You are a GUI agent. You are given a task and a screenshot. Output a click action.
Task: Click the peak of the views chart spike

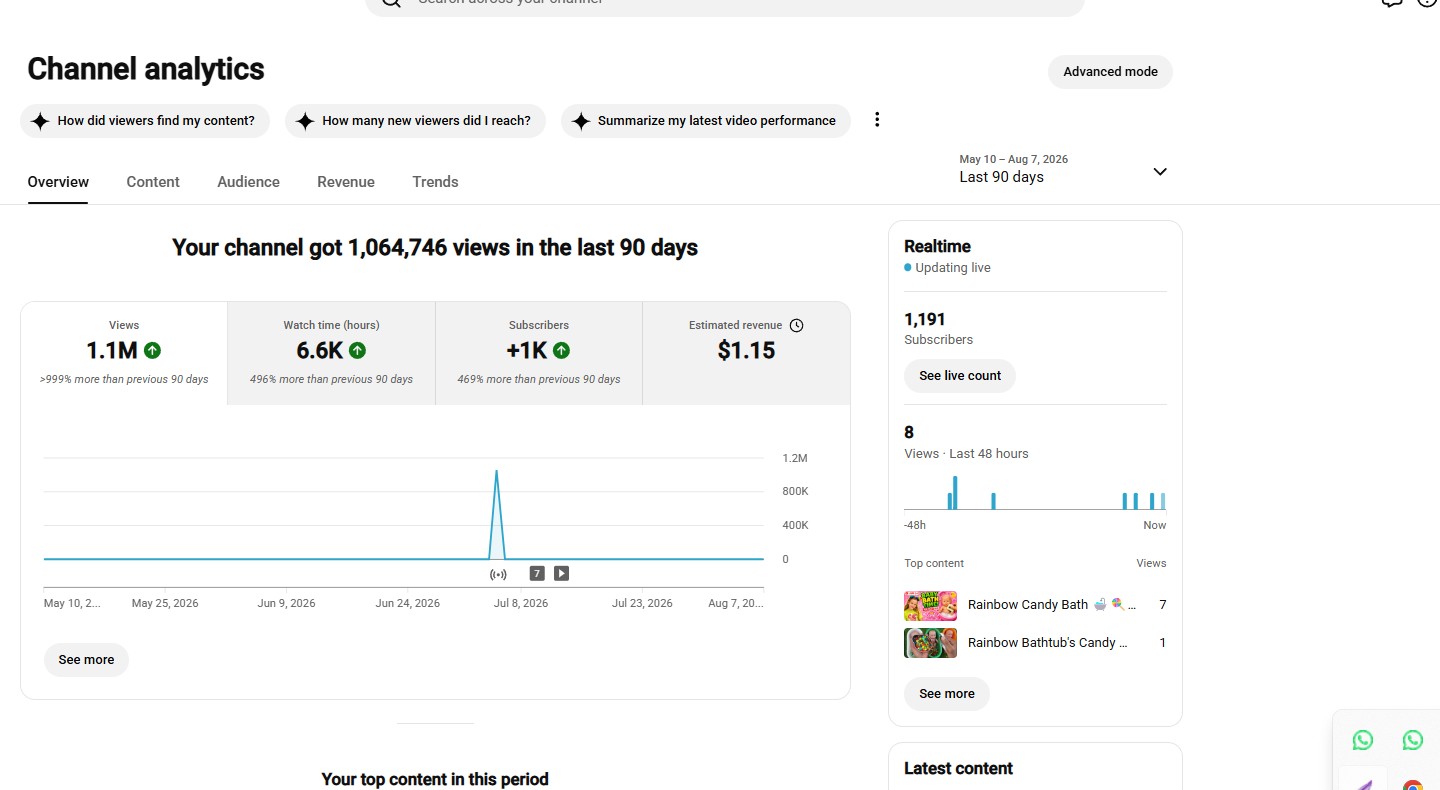point(496,472)
